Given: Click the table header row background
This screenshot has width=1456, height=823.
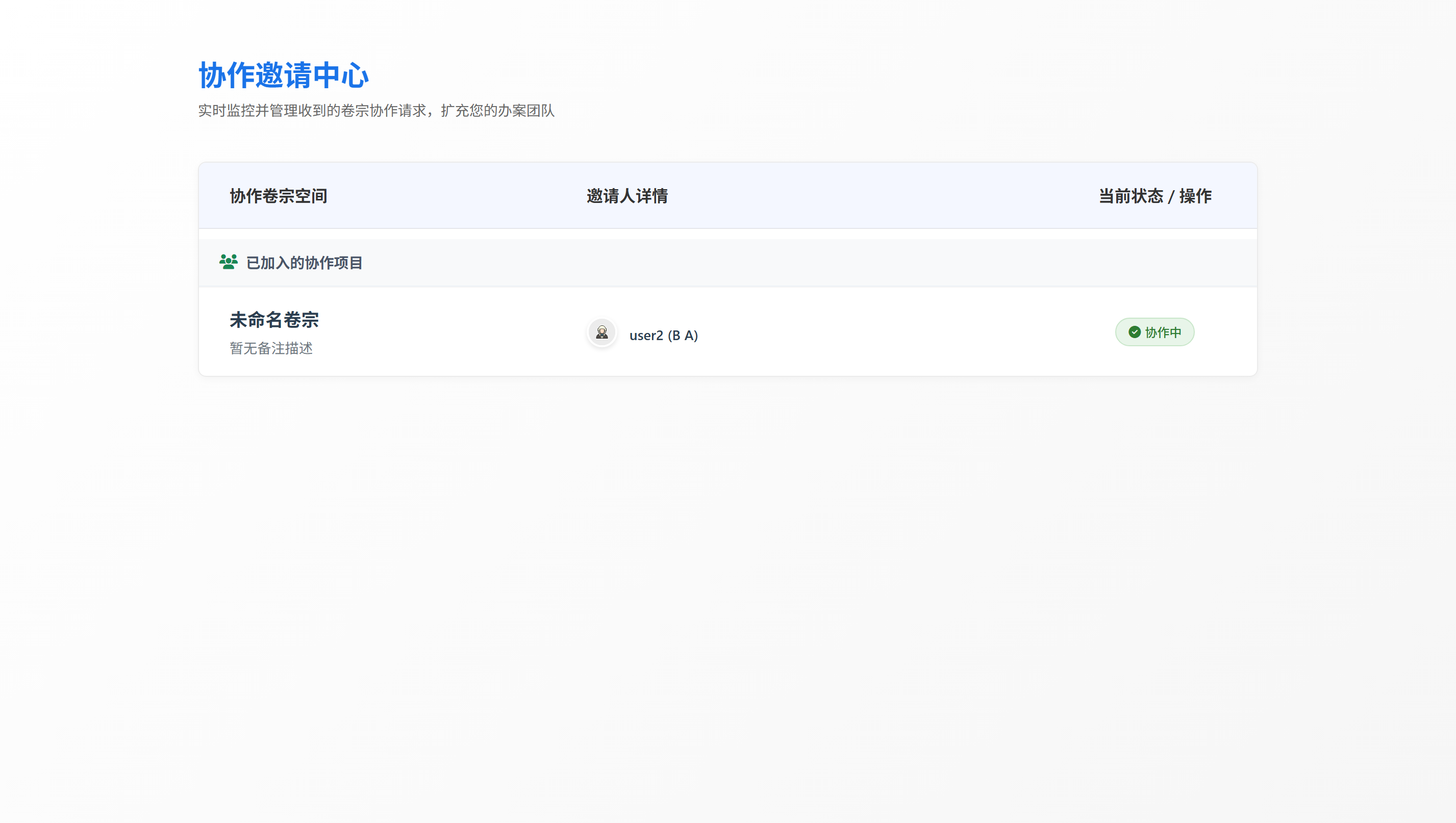Looking at the screenshot, I should coord(727,196).
